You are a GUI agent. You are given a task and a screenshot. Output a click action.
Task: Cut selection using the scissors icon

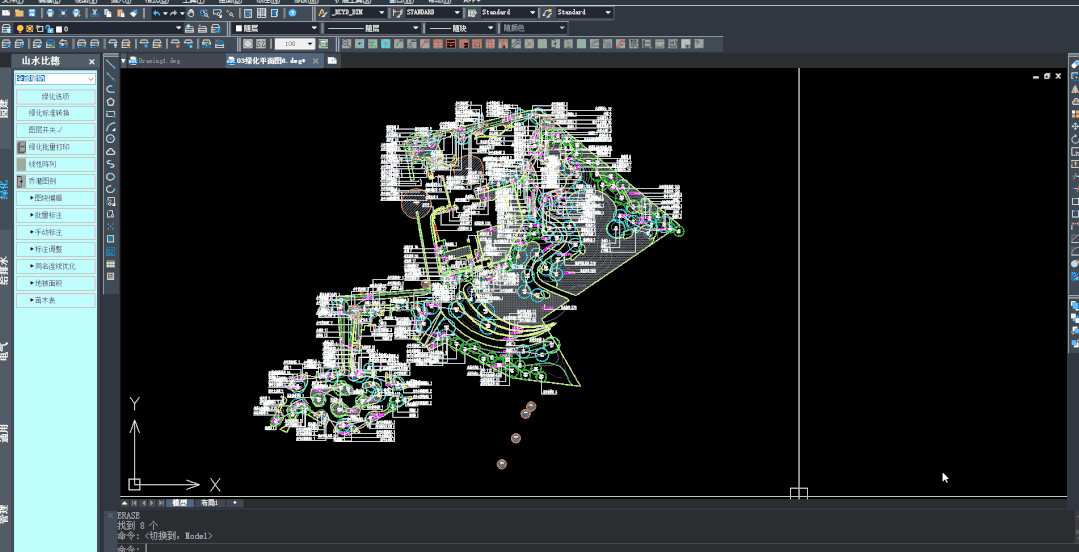[95, 13]
